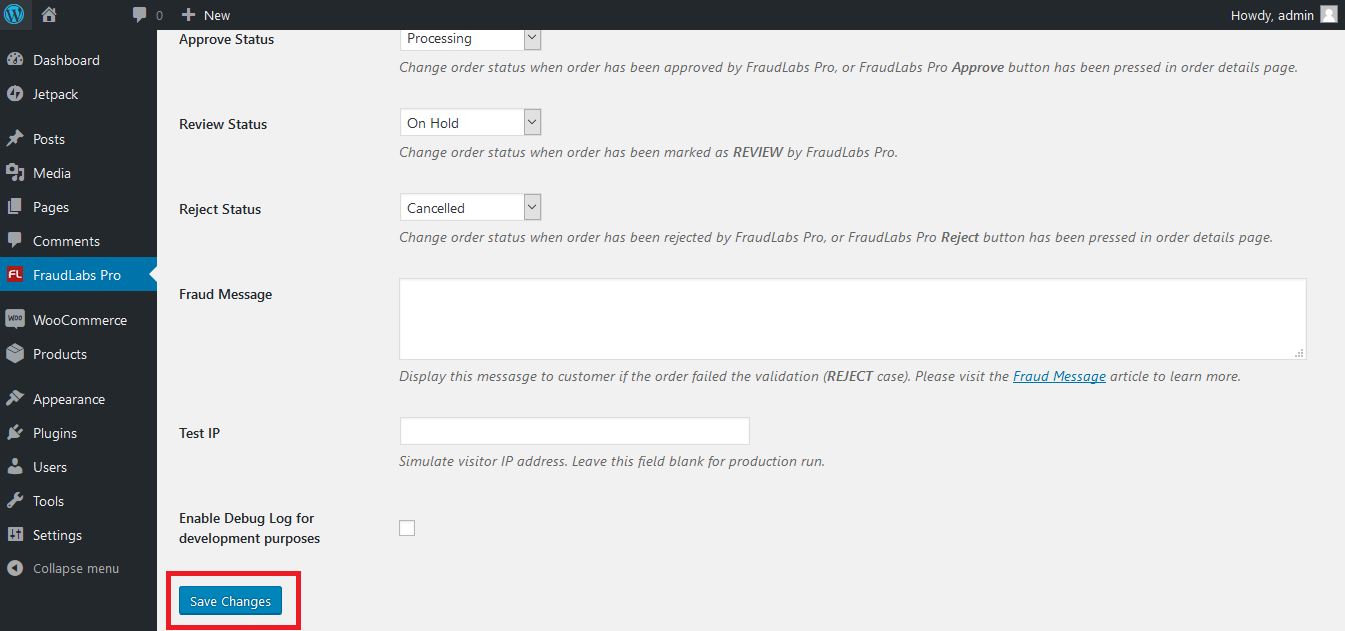Open the Comments sidebar label

pos(66,241)
